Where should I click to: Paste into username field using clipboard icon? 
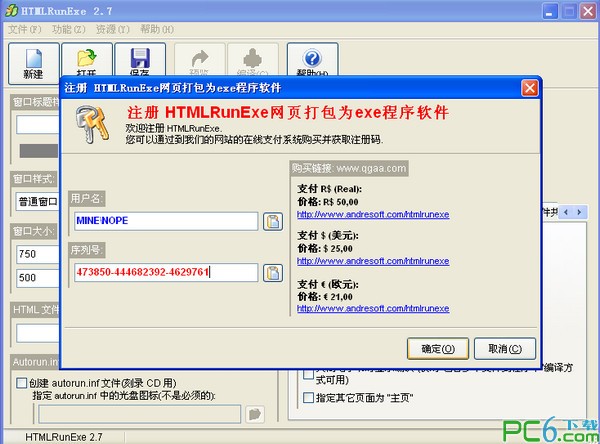point(273,221)
